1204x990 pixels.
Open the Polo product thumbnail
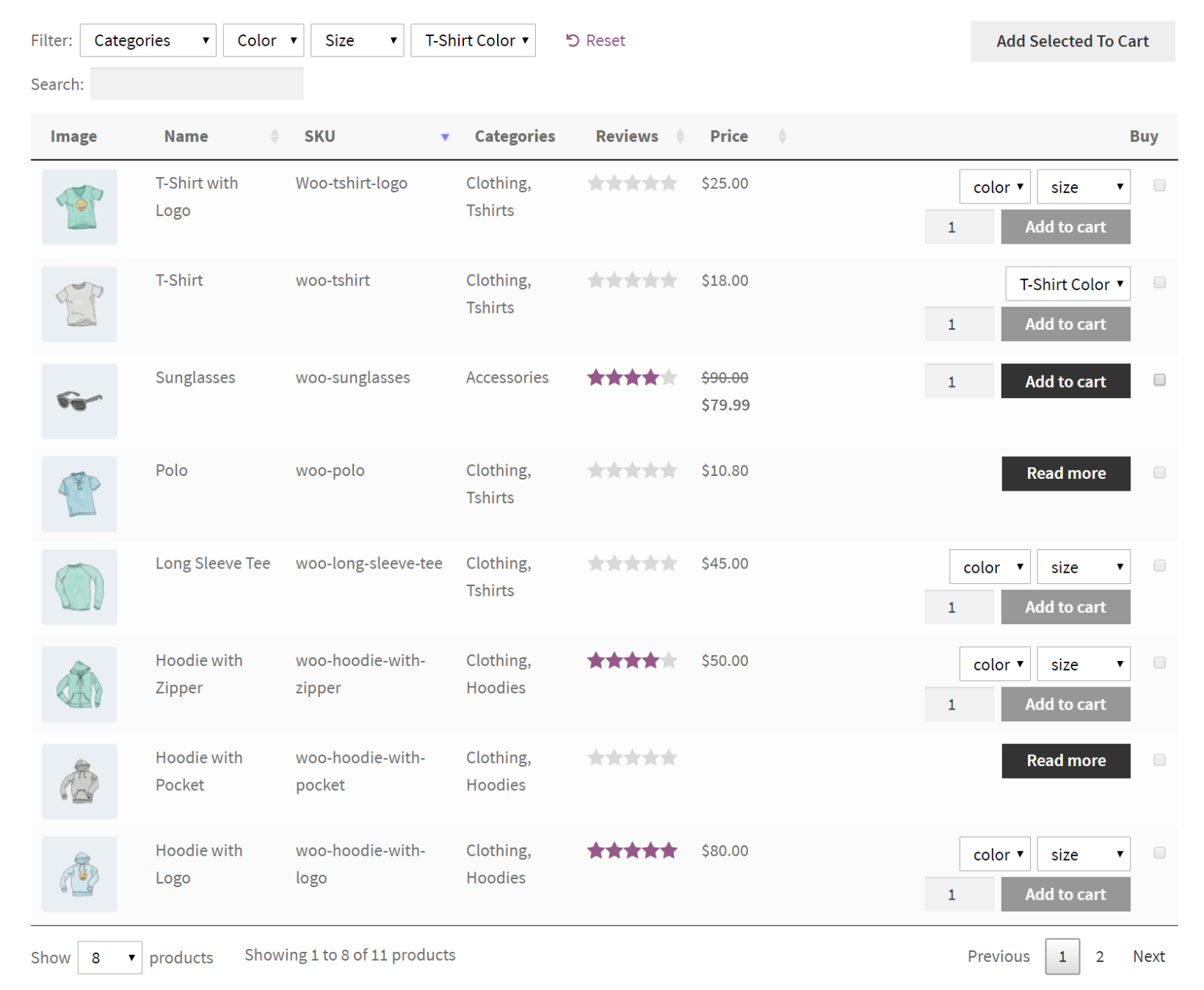tap(79, 494)
